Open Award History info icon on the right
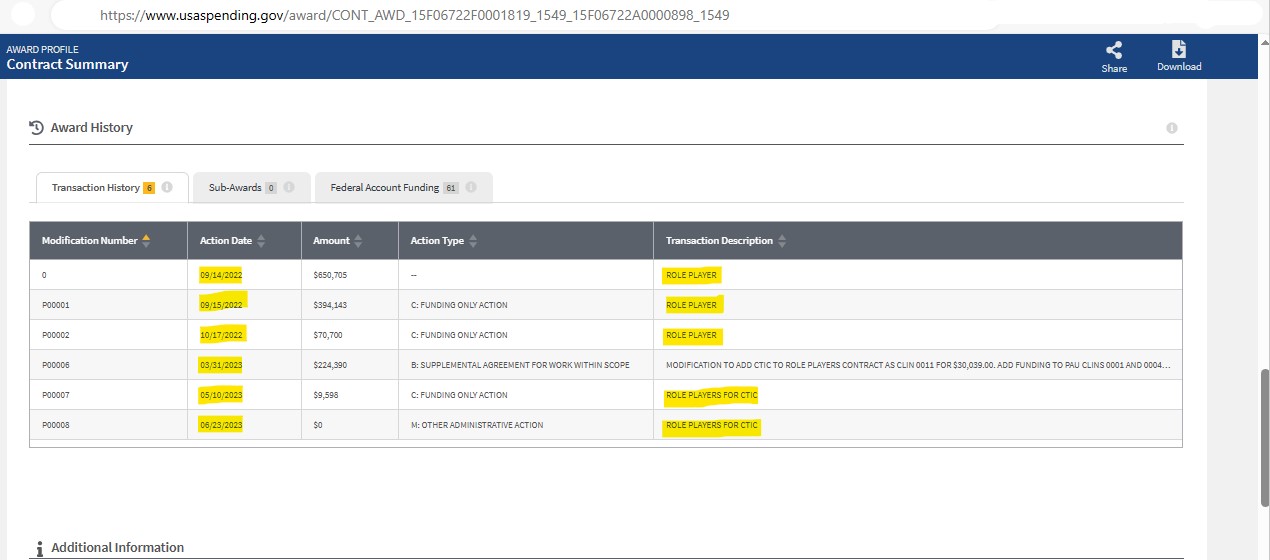Viewport: 1270px width, 560px height. [x=1172, y=128]
